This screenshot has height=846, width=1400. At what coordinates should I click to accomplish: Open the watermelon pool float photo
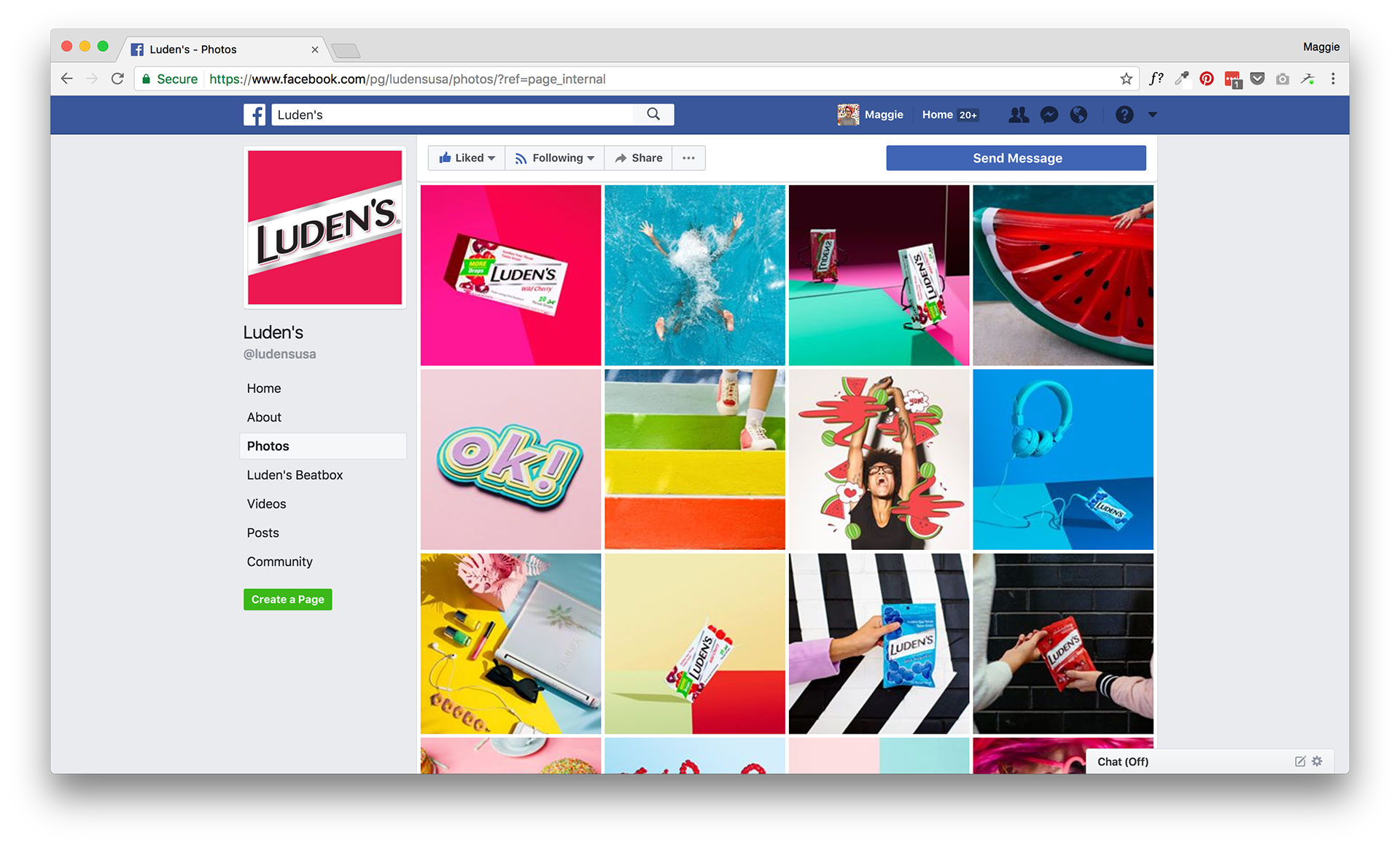1063,275
